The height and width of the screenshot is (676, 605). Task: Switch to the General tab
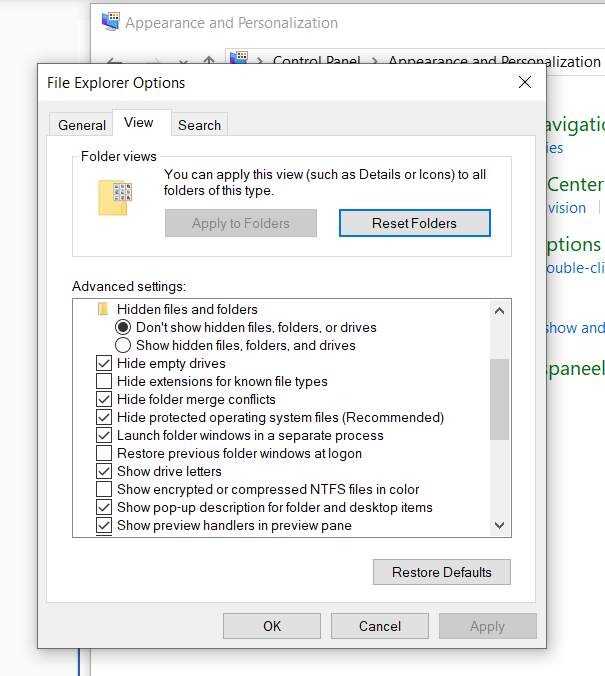(82, 125)
